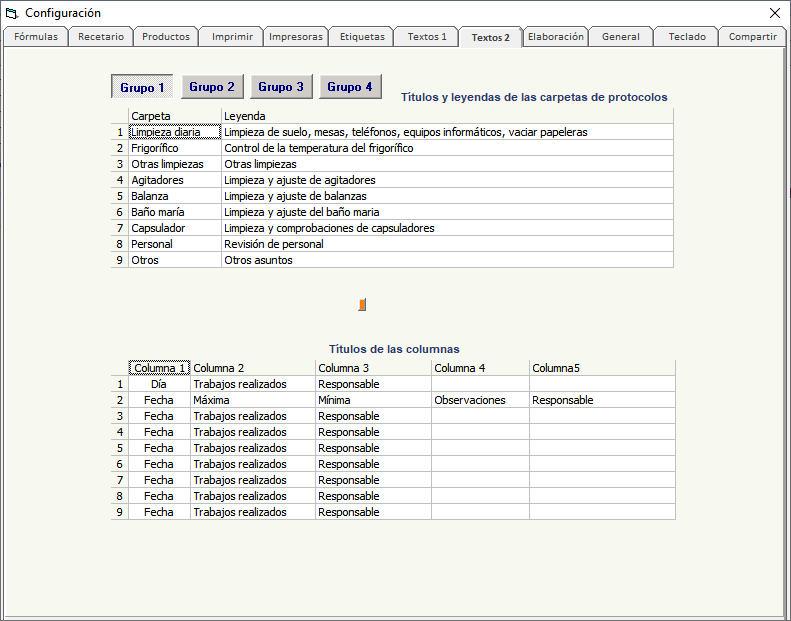The image size is (791, 621).
Task: Select the 'Otras limpiezas' carpeta cell
Action: point(175,164)
